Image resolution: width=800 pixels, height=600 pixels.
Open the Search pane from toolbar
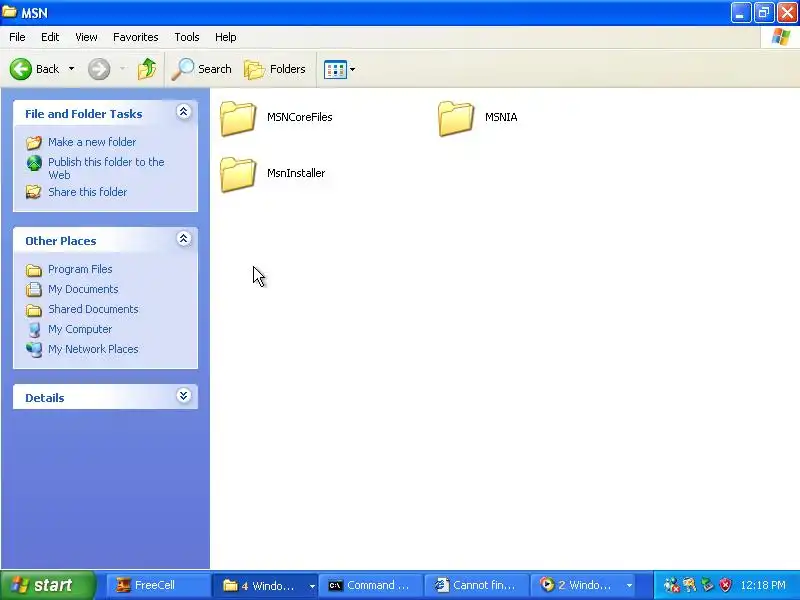pos(202,69)
